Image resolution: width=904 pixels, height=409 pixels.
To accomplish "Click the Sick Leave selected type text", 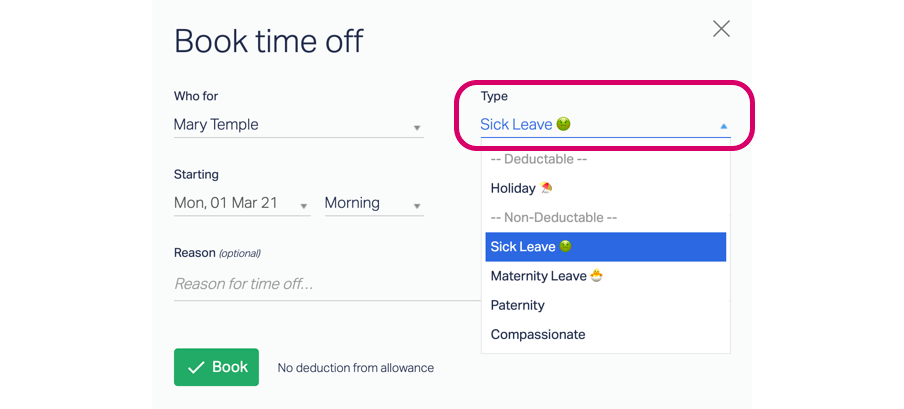I will (x=516, y=124).
